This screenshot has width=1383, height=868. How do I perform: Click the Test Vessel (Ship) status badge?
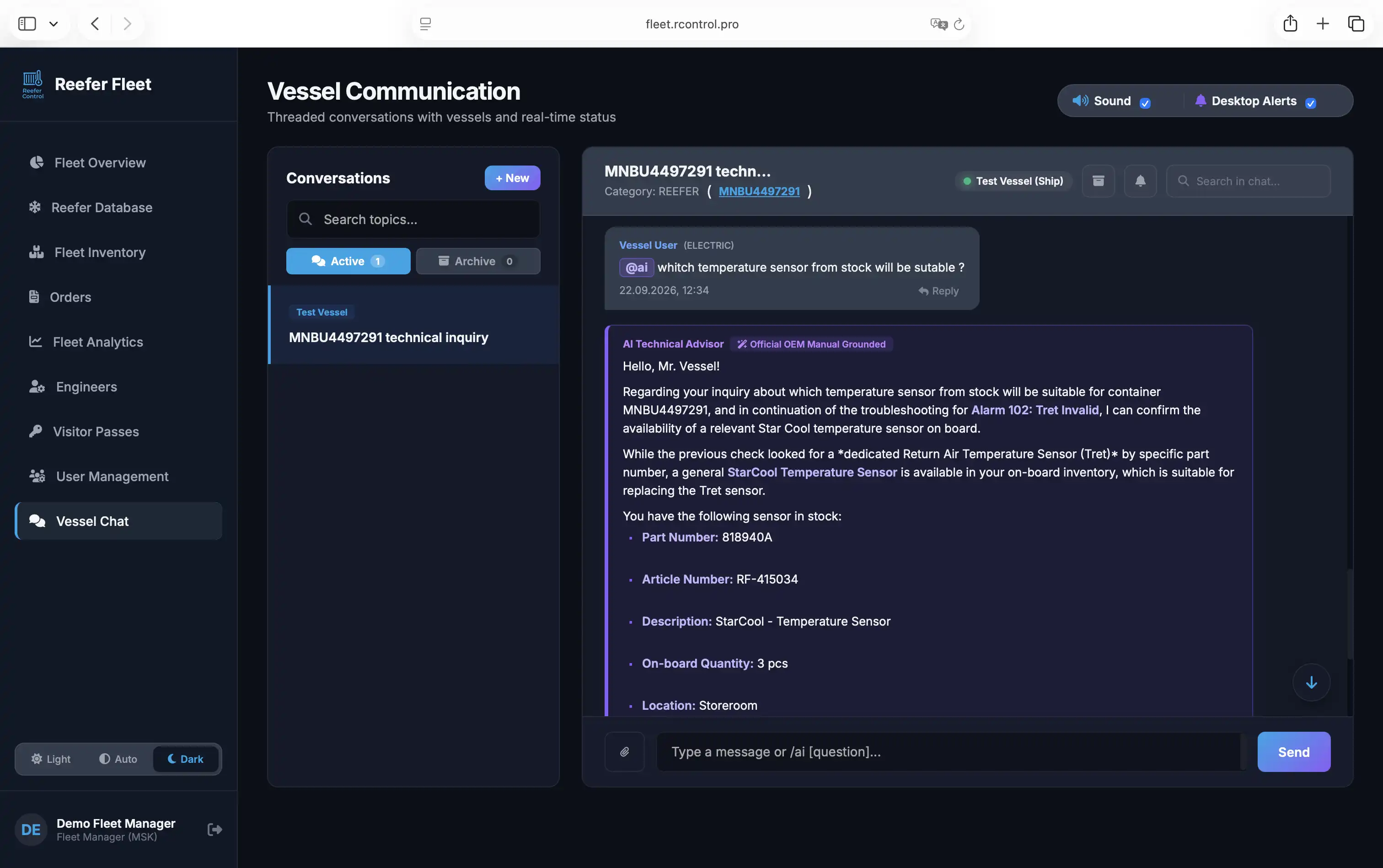click(1014, 181)
